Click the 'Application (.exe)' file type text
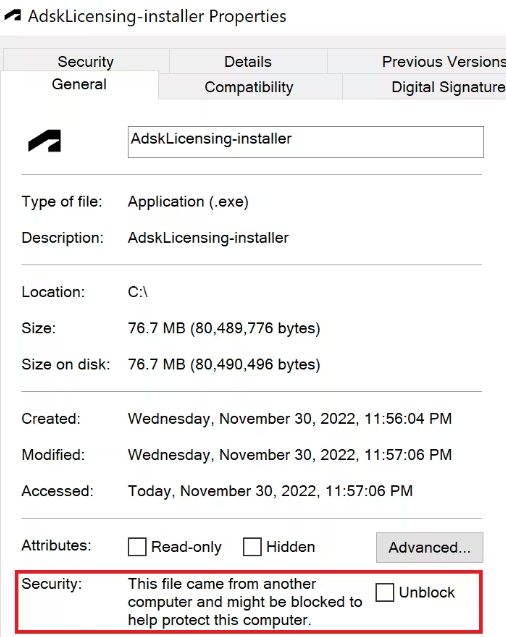 point(188,202)
